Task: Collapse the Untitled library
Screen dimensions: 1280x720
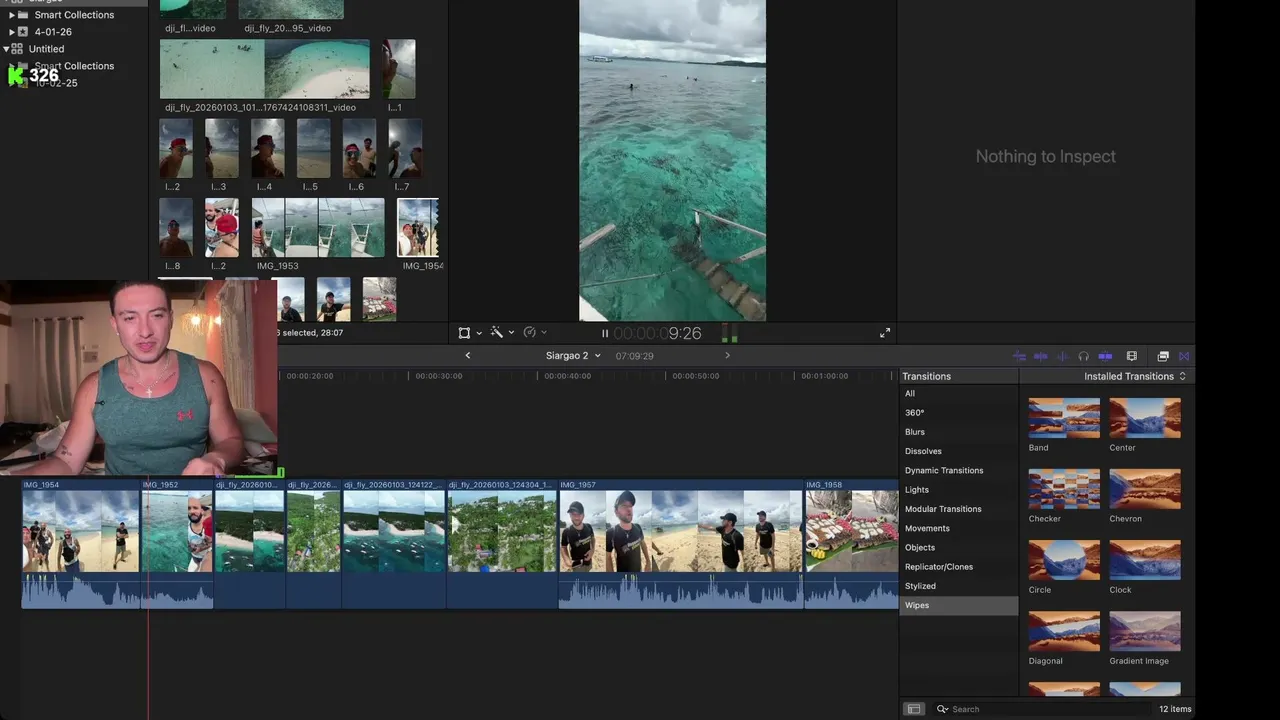Action: click(6, 48)
